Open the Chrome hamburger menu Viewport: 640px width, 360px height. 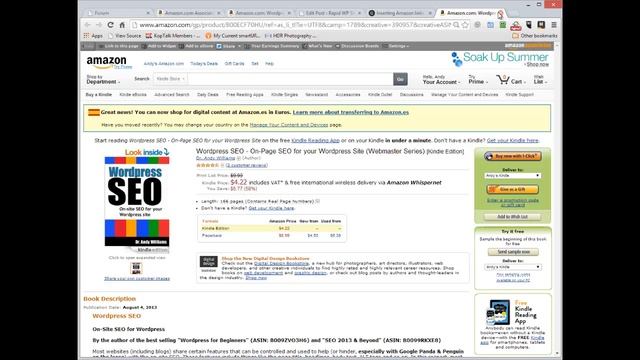click(x=554, y=25)
